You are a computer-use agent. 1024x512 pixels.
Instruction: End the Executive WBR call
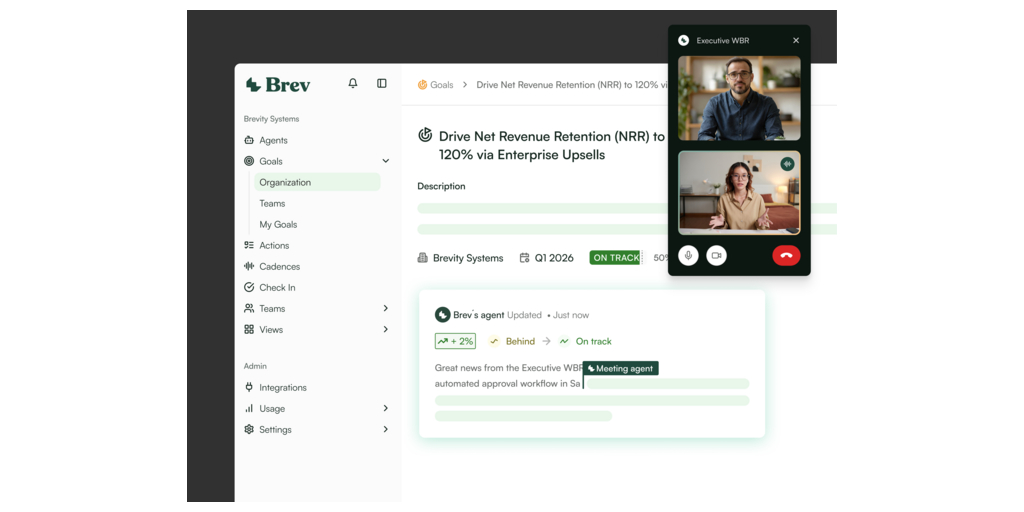click(x=786, y=256)
